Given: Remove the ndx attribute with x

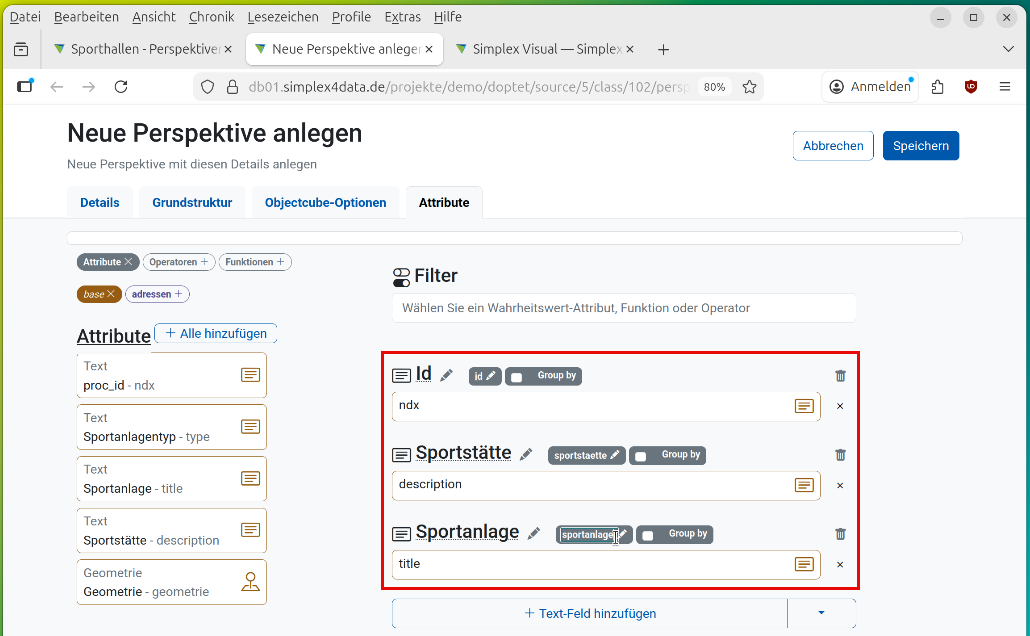Looking at the screenshot, I should point(840,406).
